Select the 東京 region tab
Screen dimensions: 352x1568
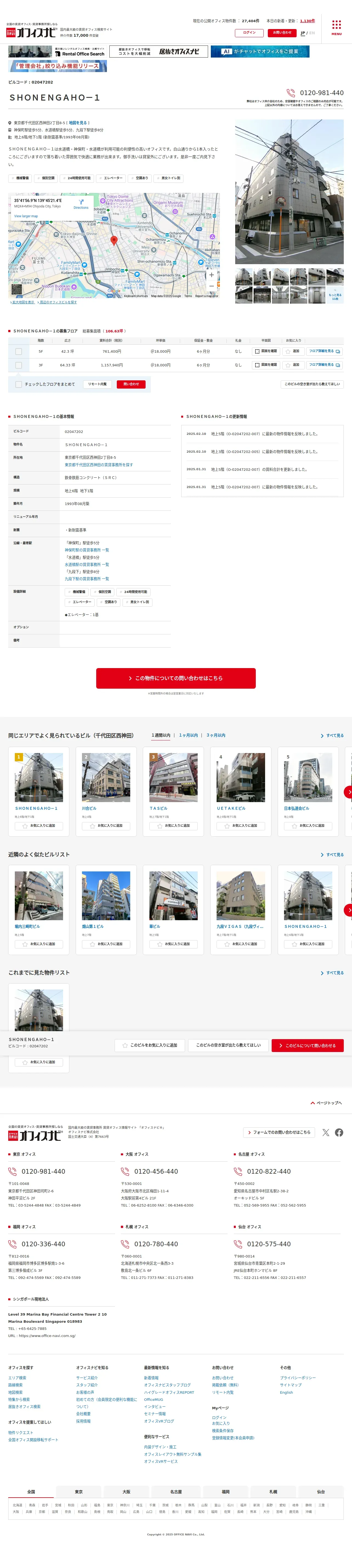[x=79, y=1492]
